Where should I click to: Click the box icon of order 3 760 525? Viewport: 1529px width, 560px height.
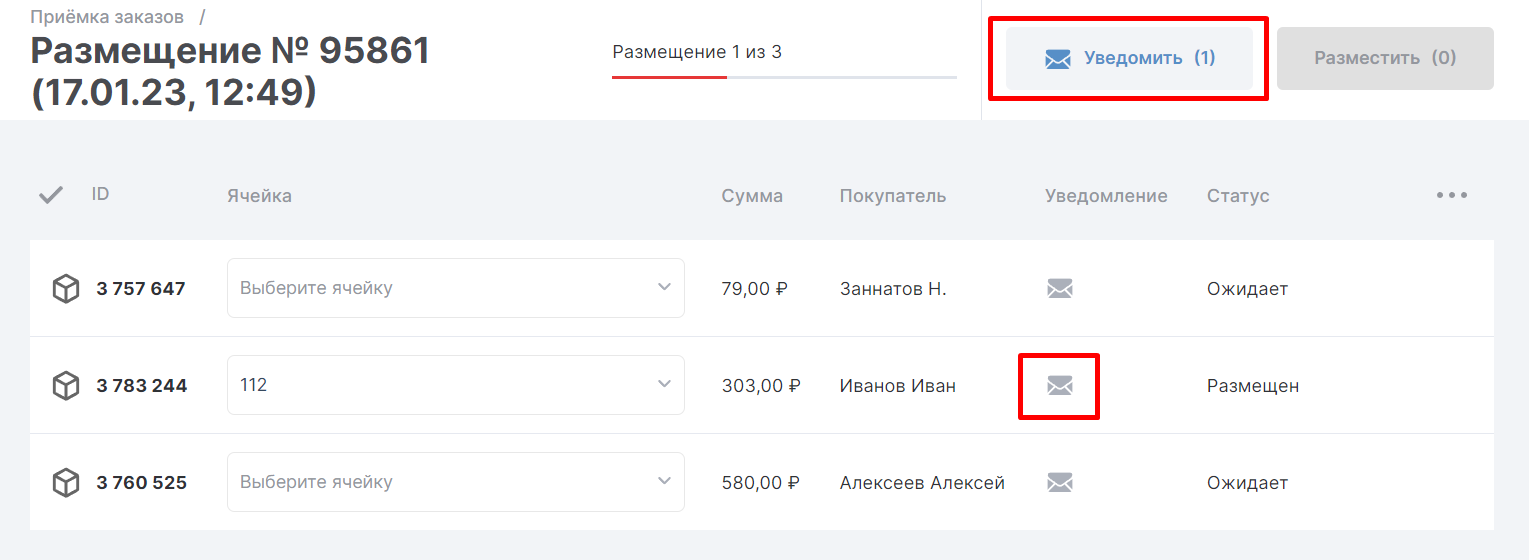[x=66, y=483]
